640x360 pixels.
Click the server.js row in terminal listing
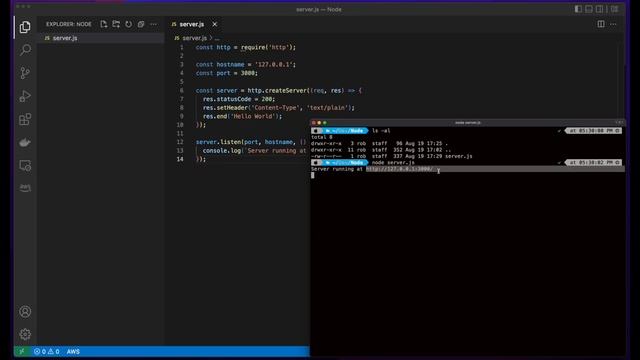392,156
